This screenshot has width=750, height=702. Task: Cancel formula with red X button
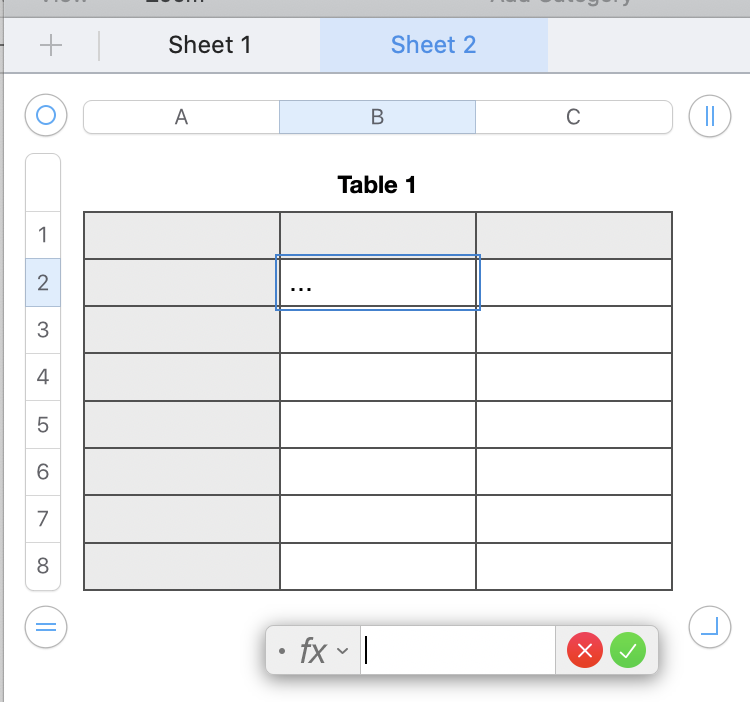(585, 651)
